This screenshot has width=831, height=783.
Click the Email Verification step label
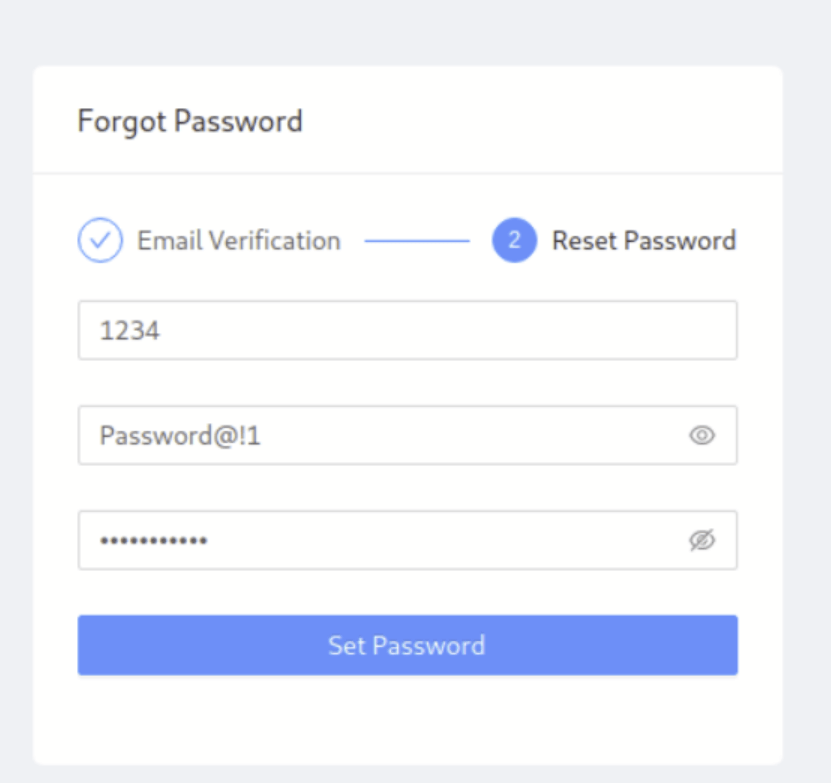point(237,240)
